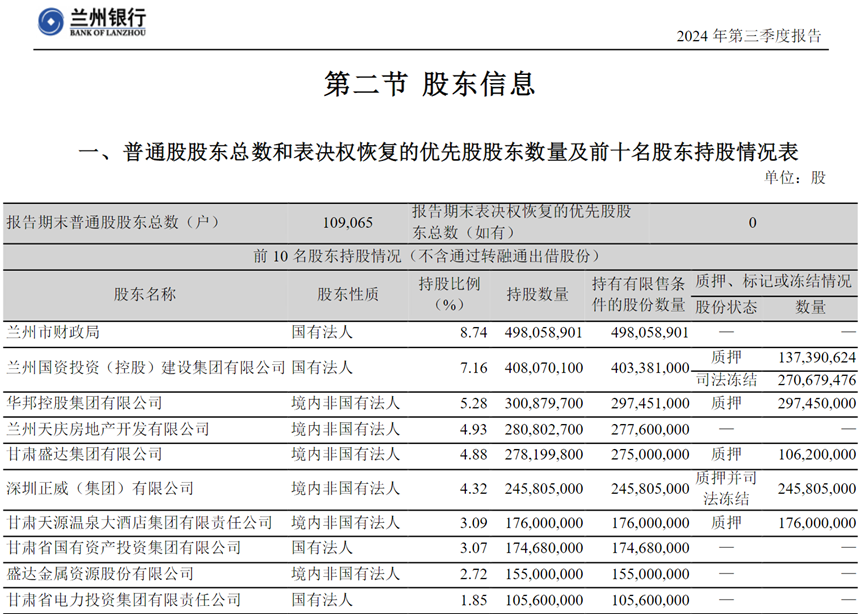865x614 pixels.
Task: Click the percentage value 8.74
Action: (x=474, y=333)
